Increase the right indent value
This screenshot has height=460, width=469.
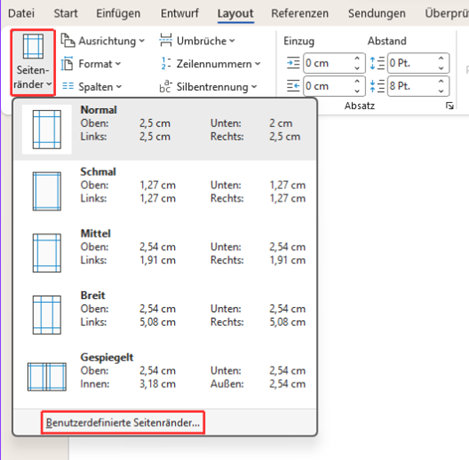coord(357,81)
